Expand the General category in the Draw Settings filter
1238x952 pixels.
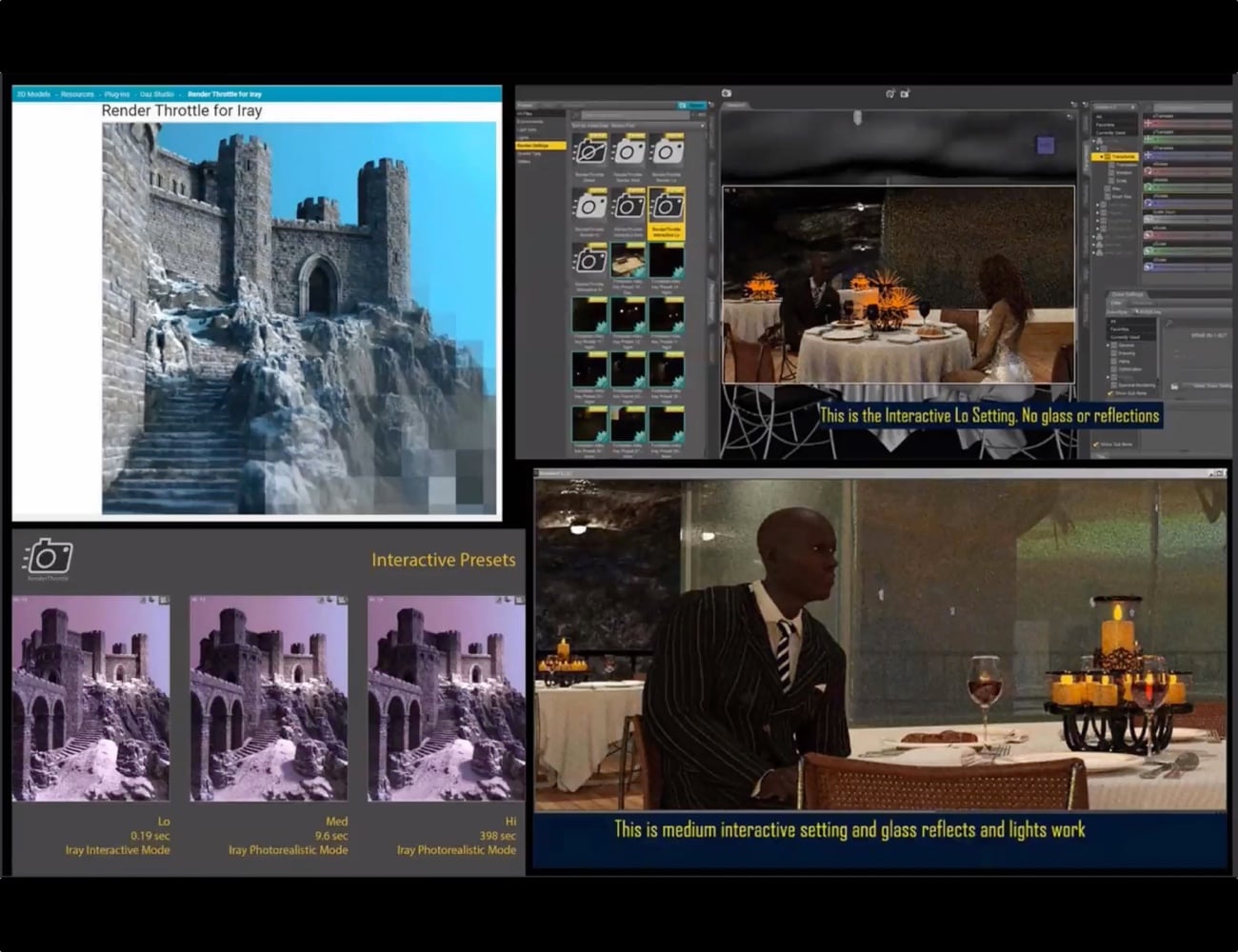(x=1108, y=346)
